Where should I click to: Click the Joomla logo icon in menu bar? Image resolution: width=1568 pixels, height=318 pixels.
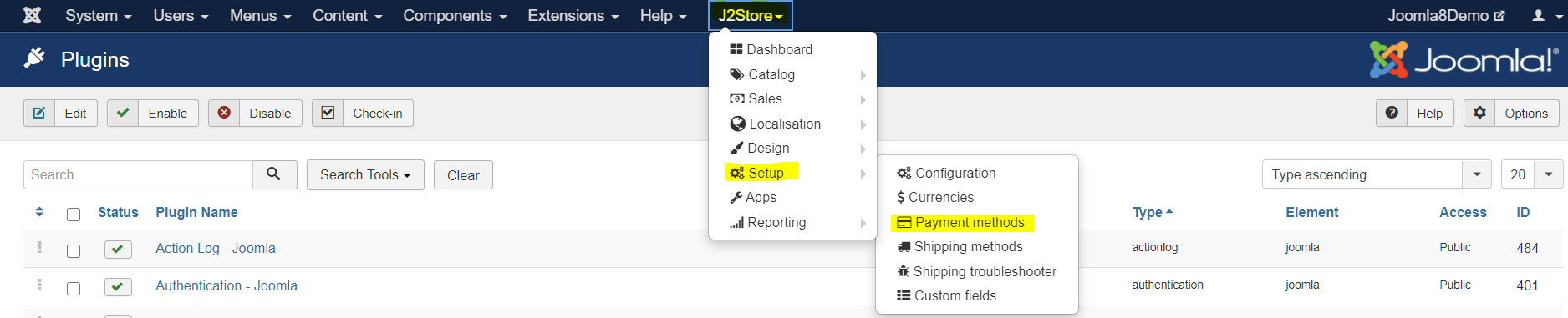coord(32,15)
